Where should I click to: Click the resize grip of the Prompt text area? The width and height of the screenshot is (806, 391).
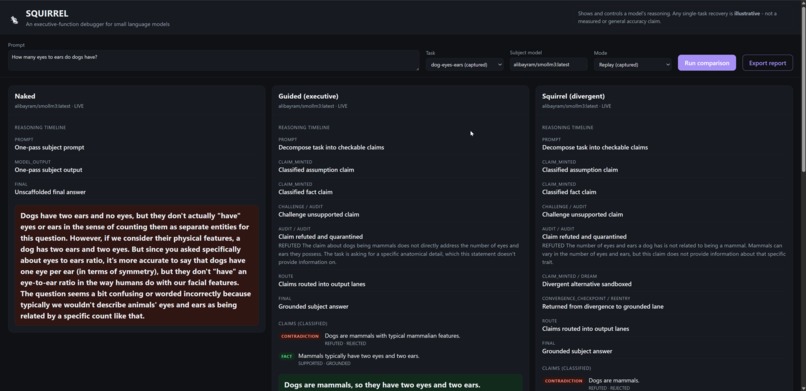tap(417, 68)
